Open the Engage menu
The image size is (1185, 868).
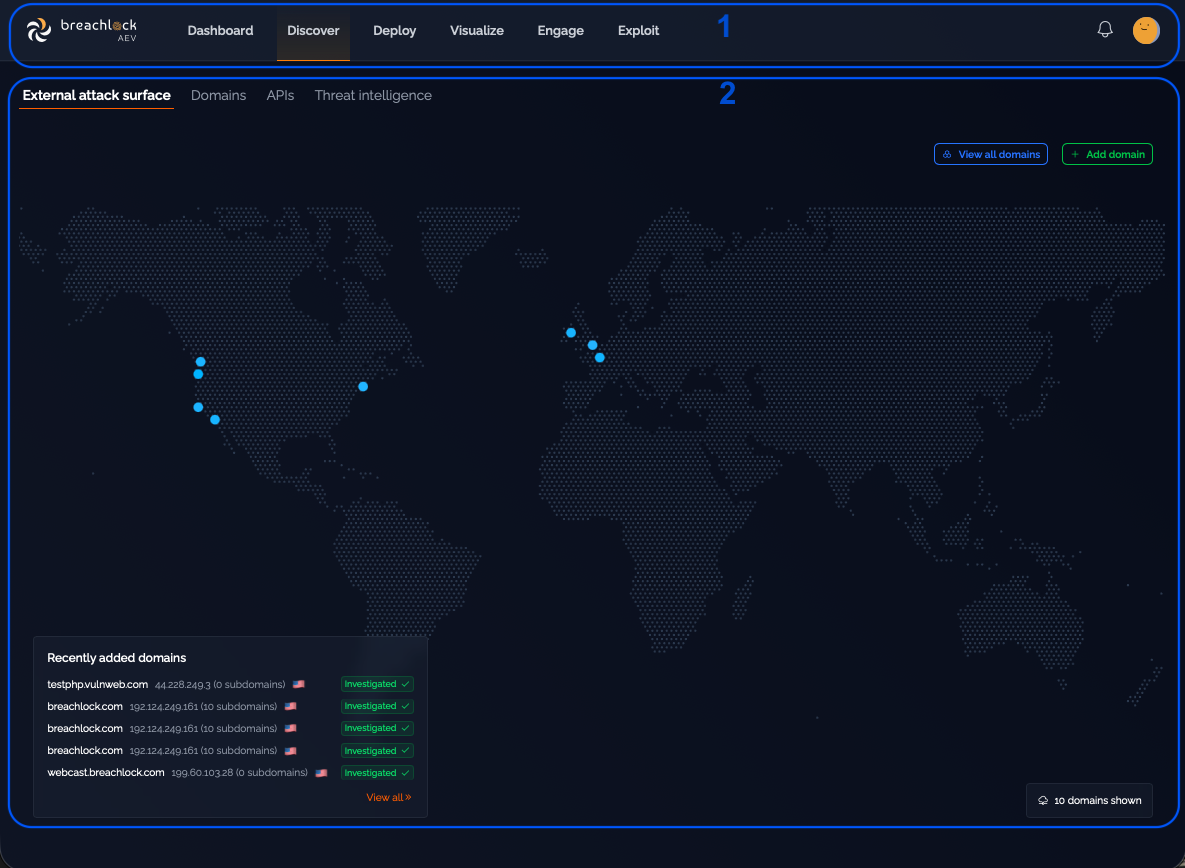click(560, 31)
